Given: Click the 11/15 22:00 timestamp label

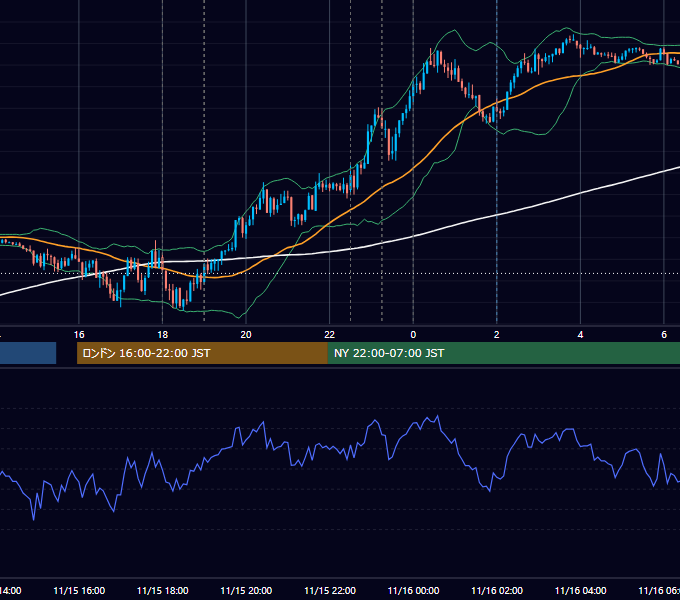Looking at the screenshot, I should [330, 591].
